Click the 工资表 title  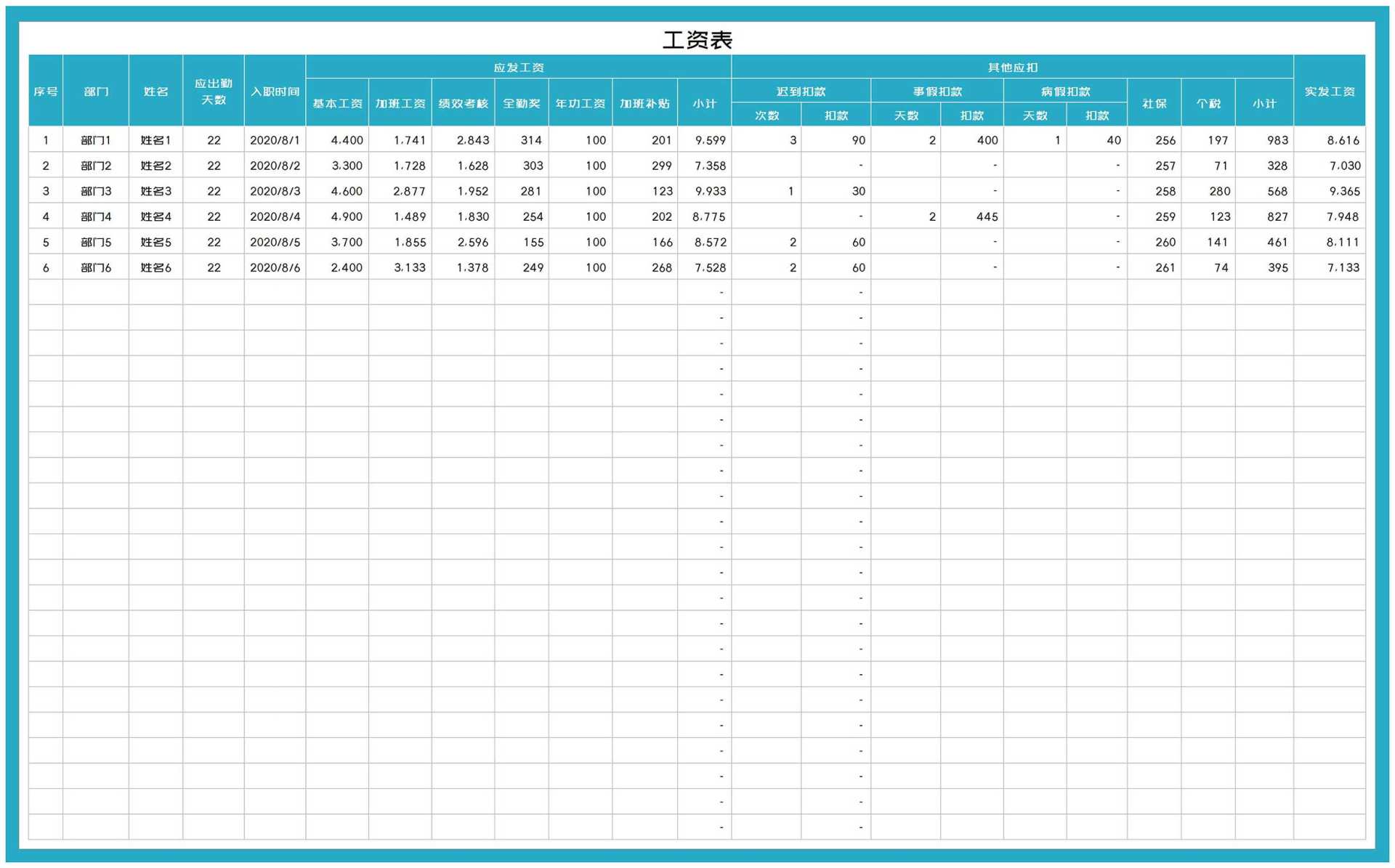pos(697,40)
